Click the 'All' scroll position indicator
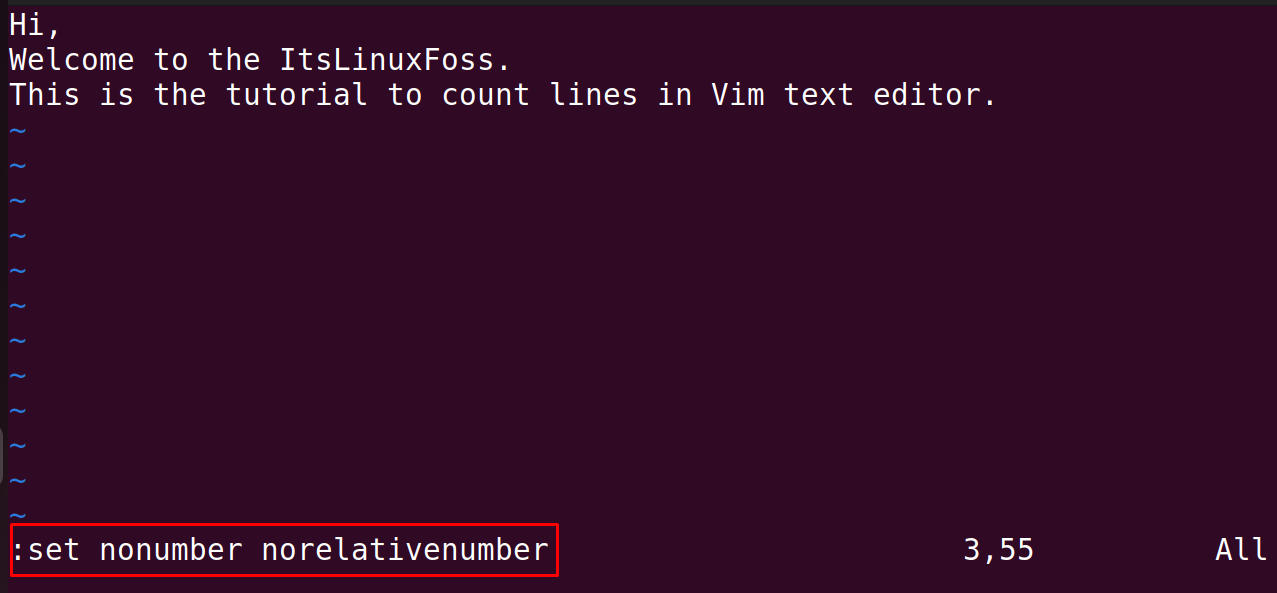The width and height of the screenshot is (1277, 593). pyautogui.click(x=1242, y=550)
